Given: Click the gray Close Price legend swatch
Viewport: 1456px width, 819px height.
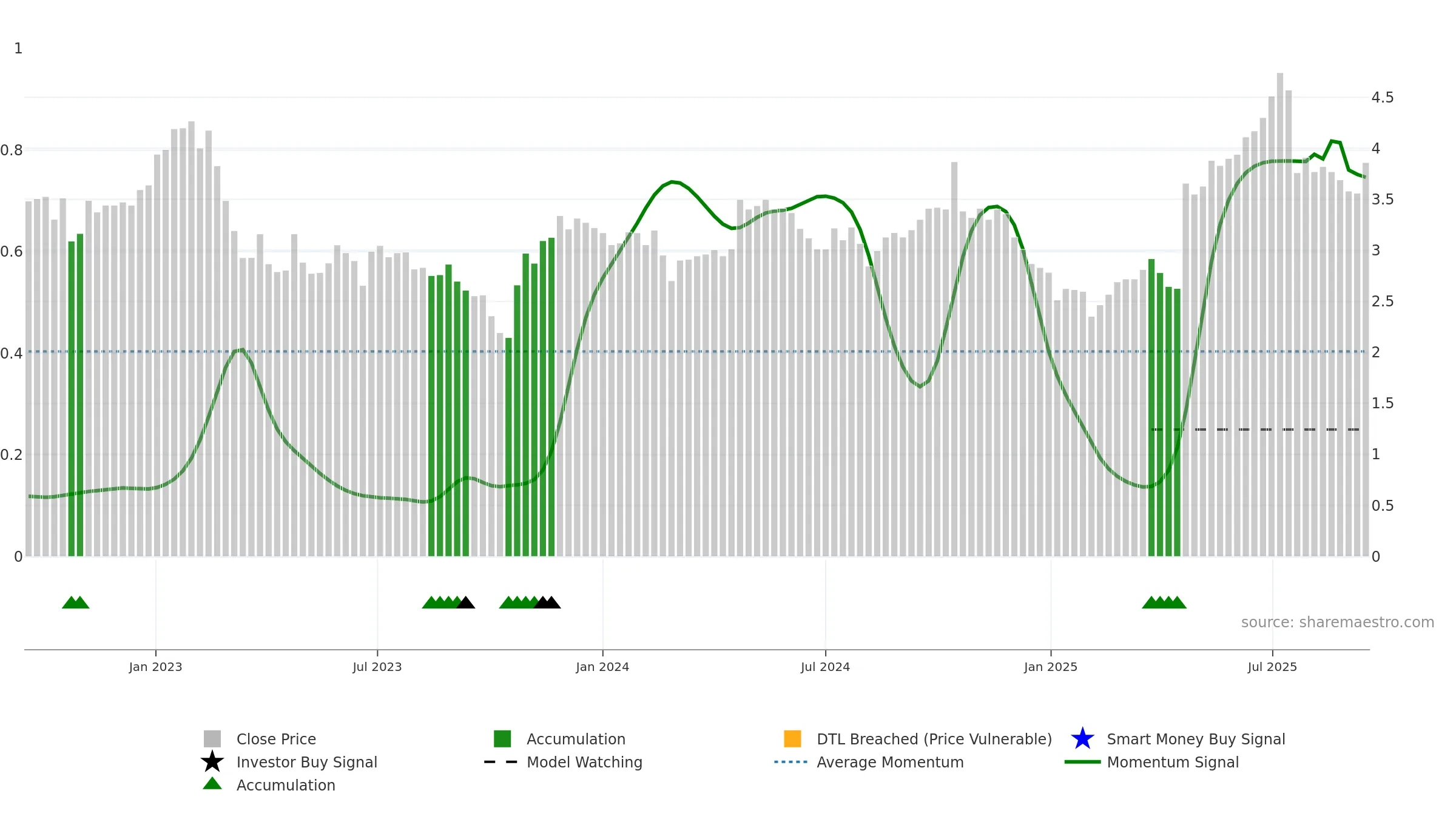Looking at the screenshot, I should click(212, 739).
